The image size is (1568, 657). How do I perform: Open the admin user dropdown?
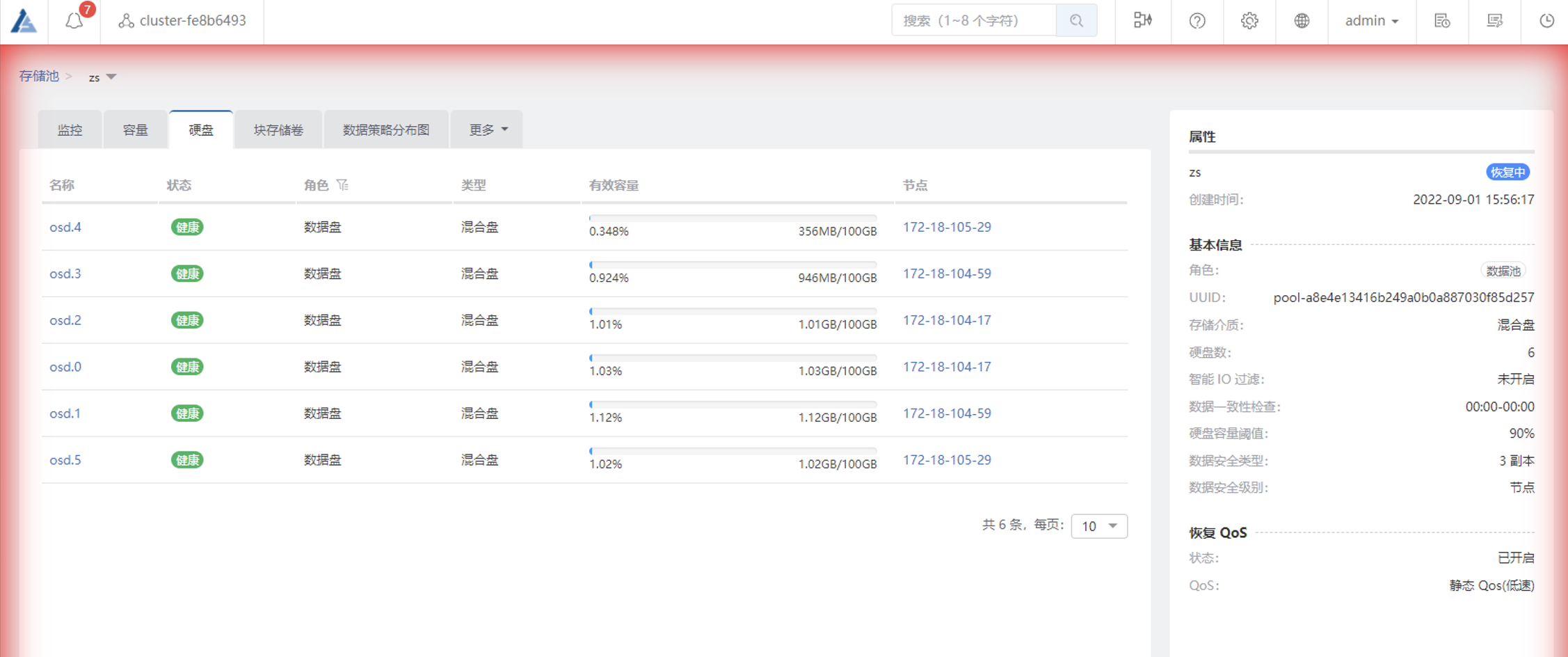click(x=1371, y=21)
